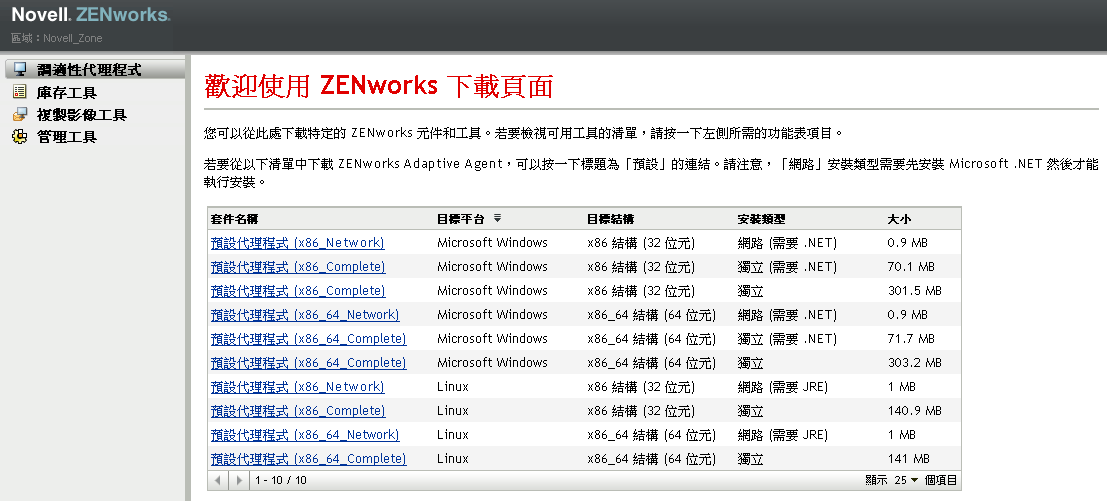Download x86_Complete agent sized 301.5 MB
The height and width of the screenshot is (501, 1107).
pos(298,291)
